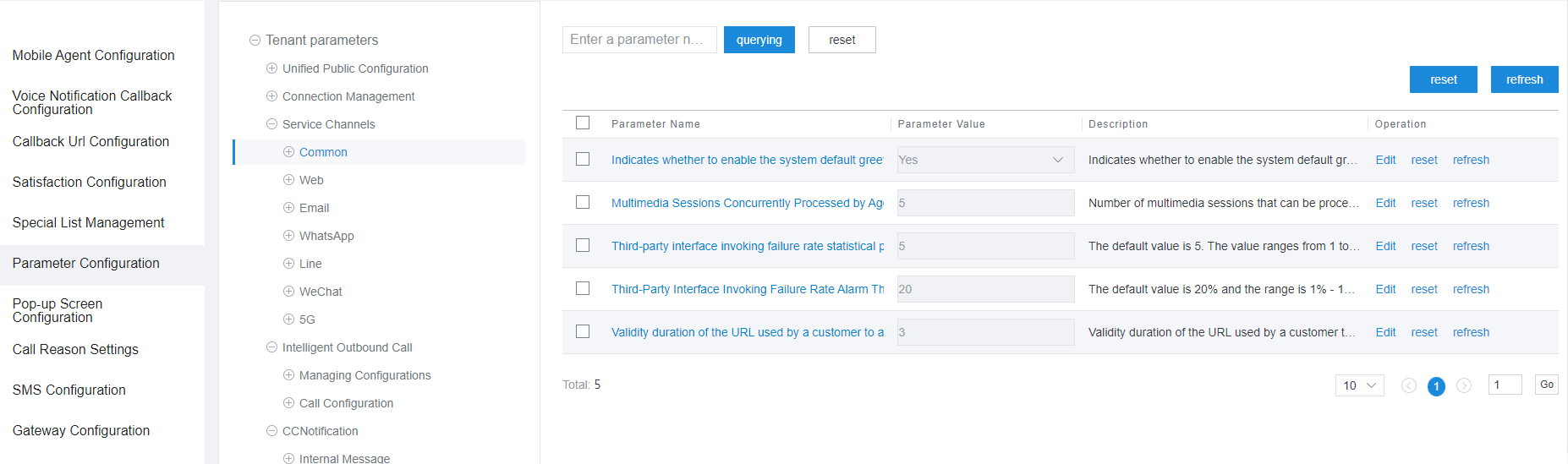Expand the Connection Management plus icon
Image resolution: width=1568 pixels, height=464 pixels.
[x=271, y=96]
